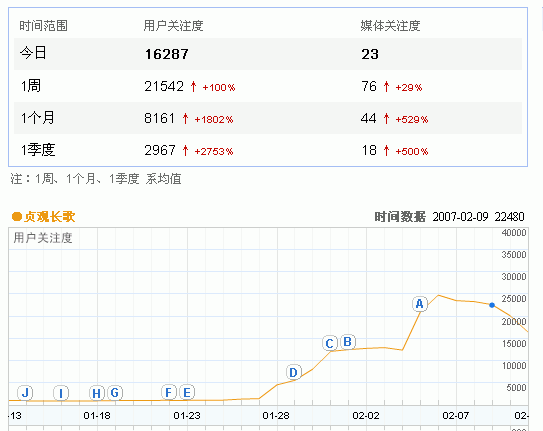
Task: Open news marker F on the chart
Action: coord(169,392)
